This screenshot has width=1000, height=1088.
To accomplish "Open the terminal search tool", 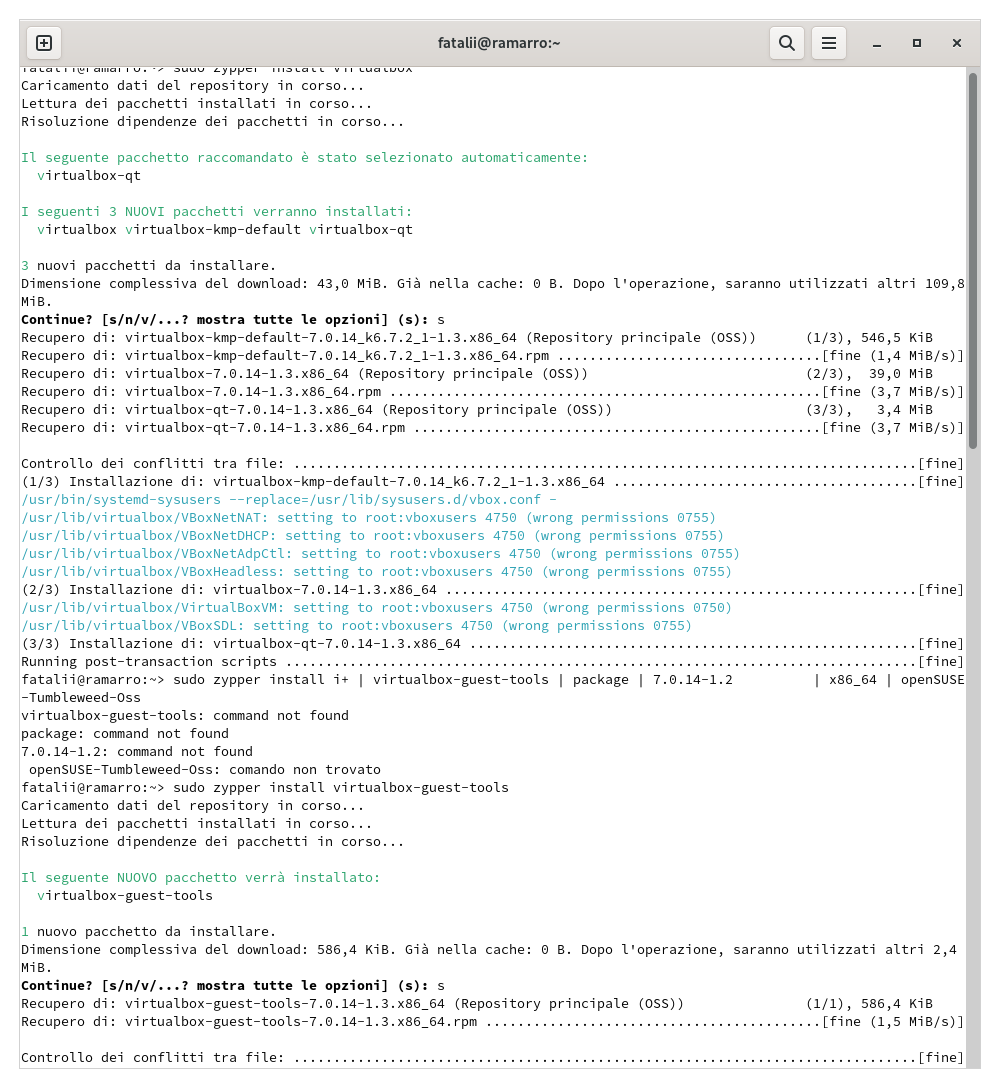I will pos(786,43).
